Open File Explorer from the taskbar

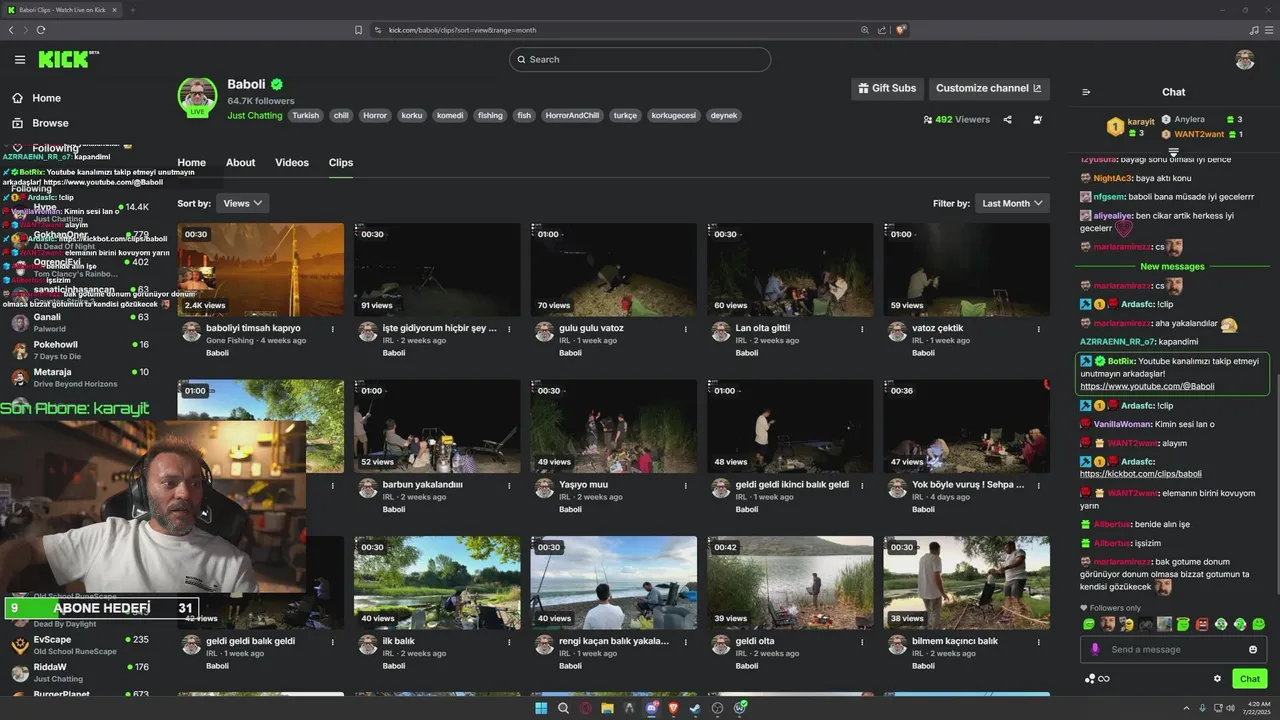[607, 708]
